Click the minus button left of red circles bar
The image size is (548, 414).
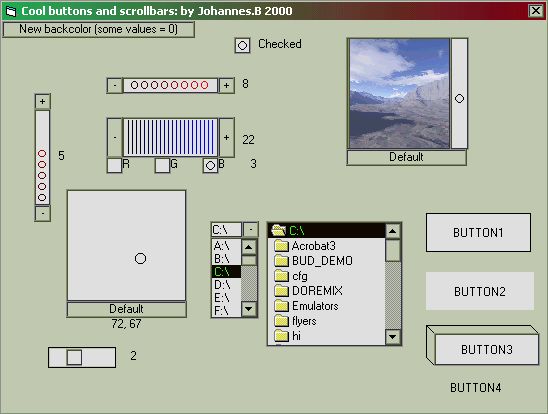(115, 85)
